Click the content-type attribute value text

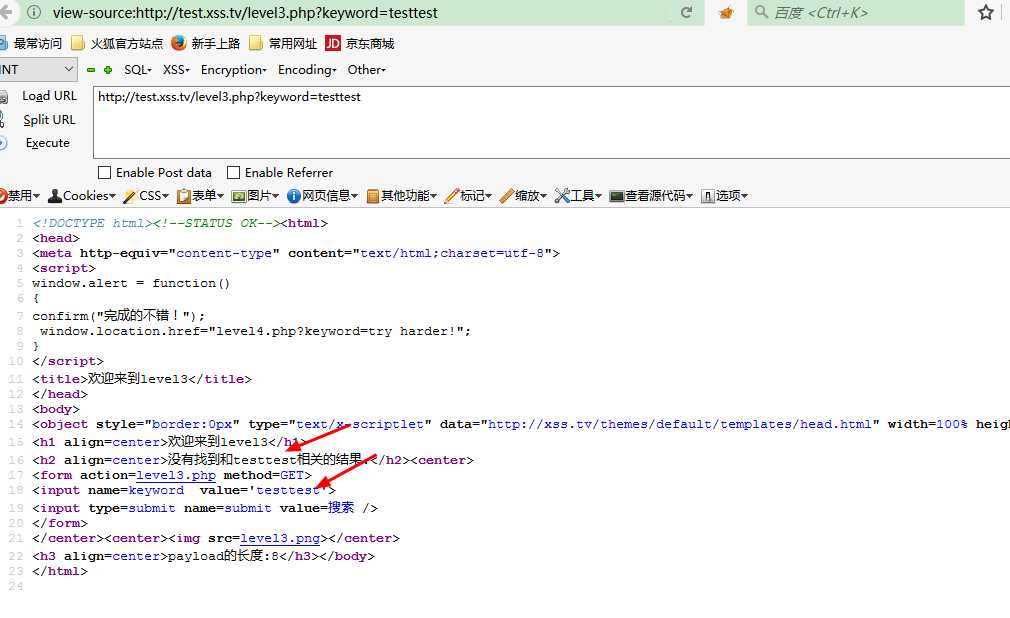tap(224, 253)
